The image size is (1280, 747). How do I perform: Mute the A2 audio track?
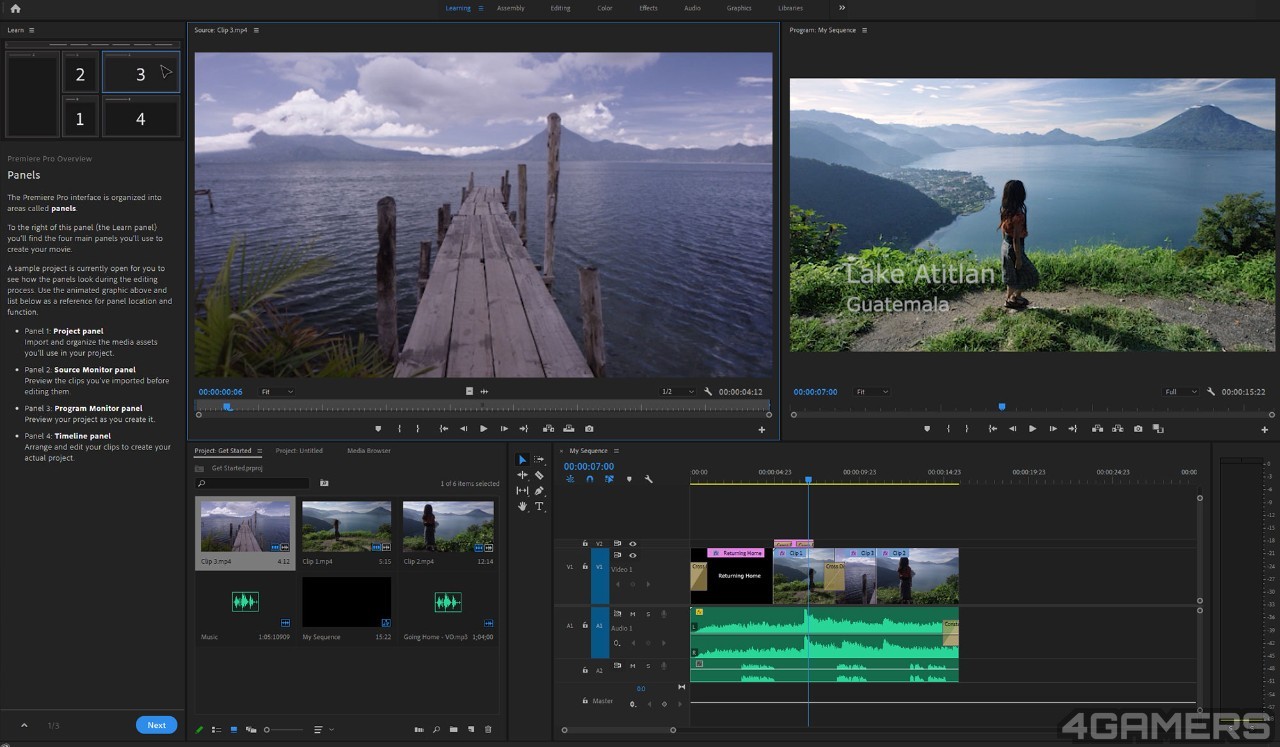pyautogui.click(x=632, y=666)
